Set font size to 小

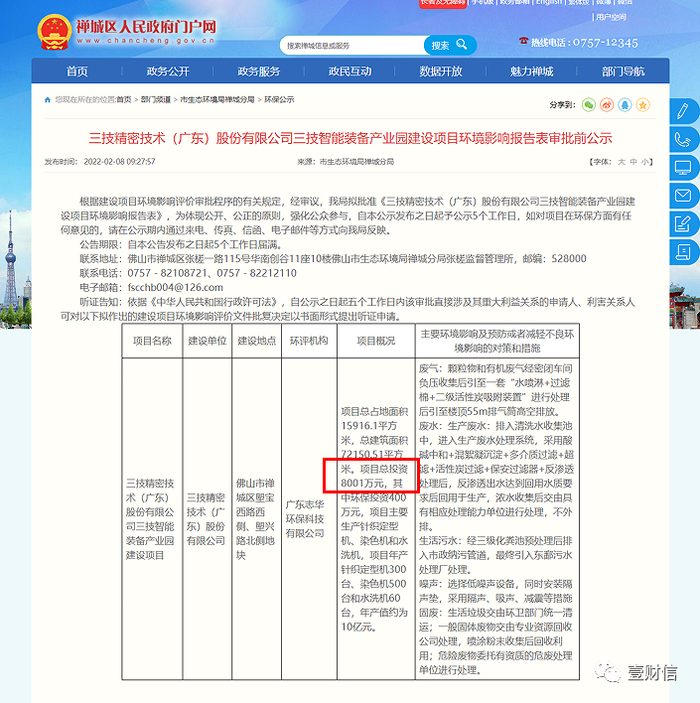tap(645, 162)
